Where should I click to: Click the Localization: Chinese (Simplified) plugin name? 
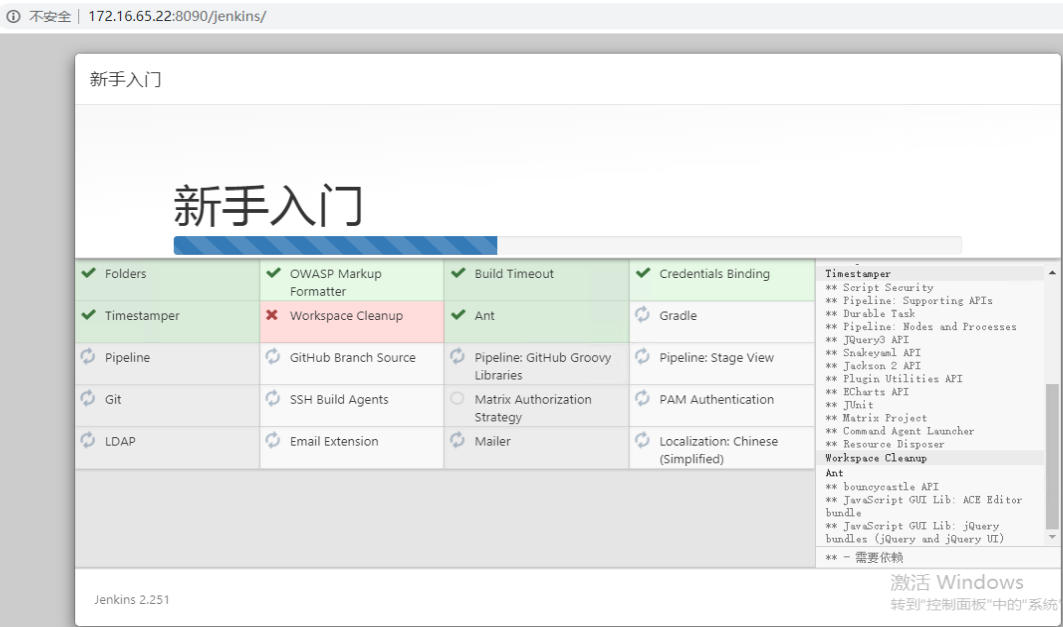(719, 450)
